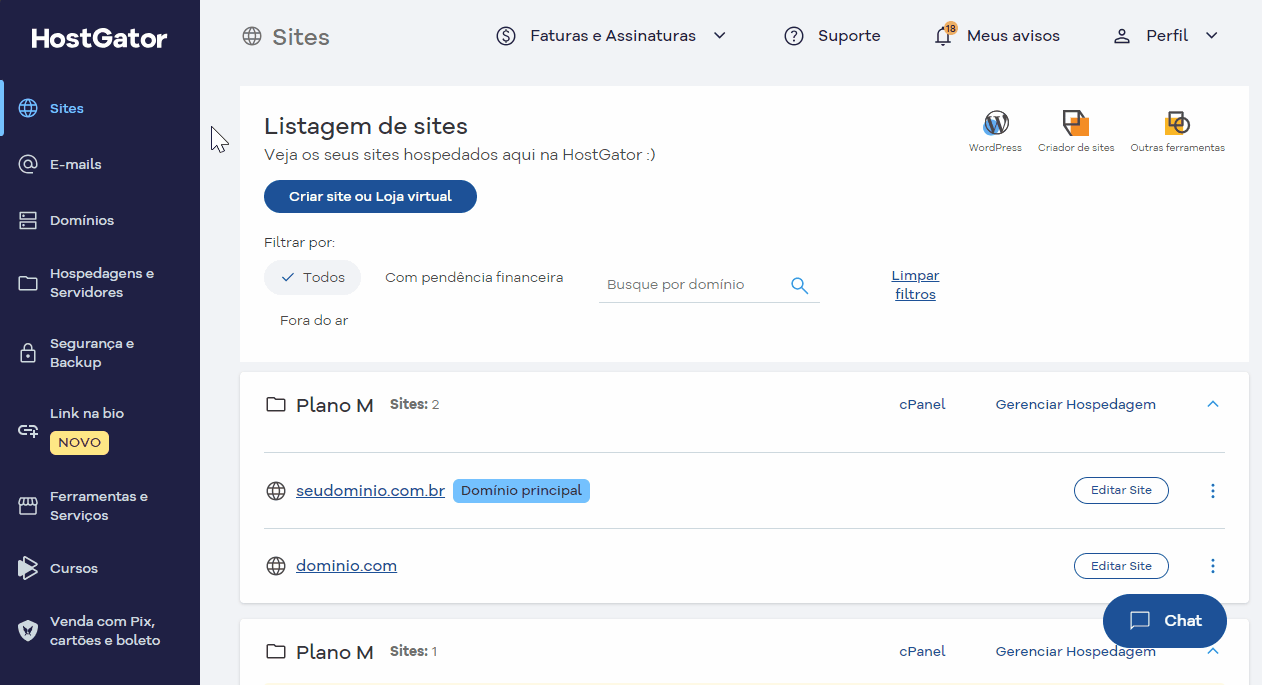
Task: Select the Todos filter chip
Action: point(313,277)
